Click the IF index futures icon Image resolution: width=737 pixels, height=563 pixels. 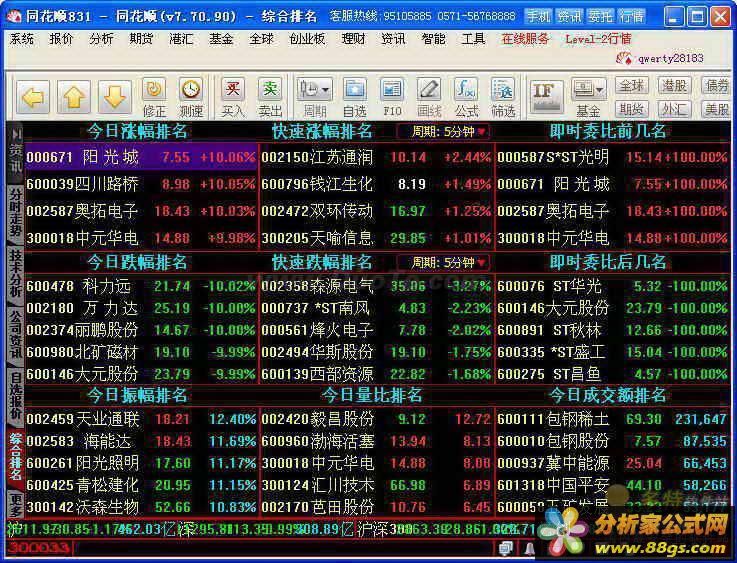tap(546, 97)
